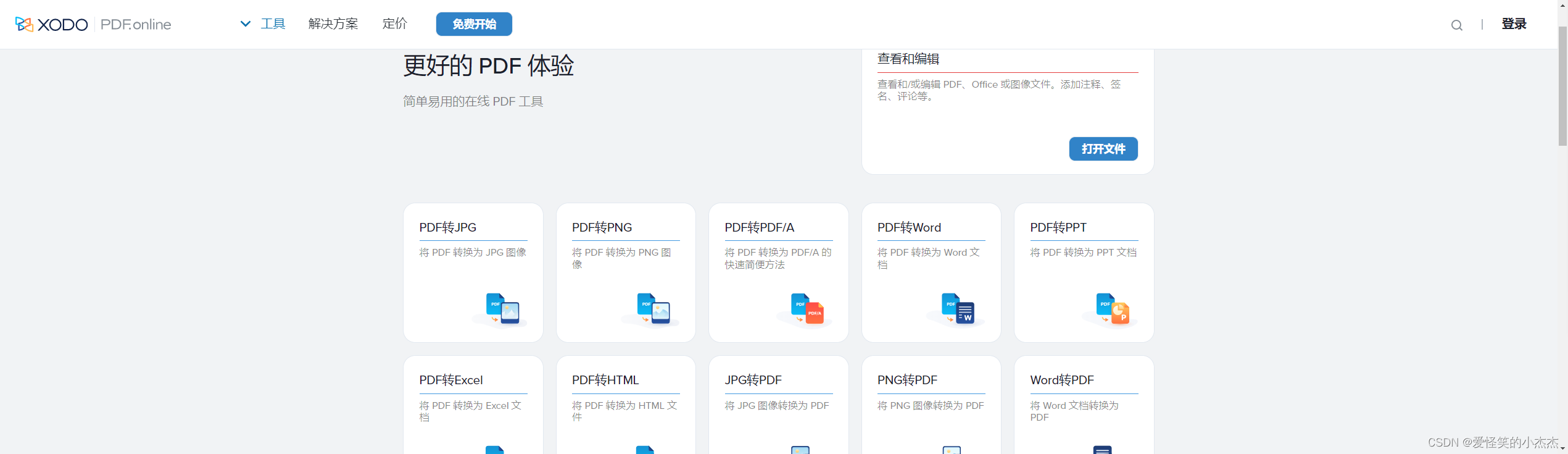Open the JPG转PDF tool card
Screen dimensions: 1568x454
[779, 405]
